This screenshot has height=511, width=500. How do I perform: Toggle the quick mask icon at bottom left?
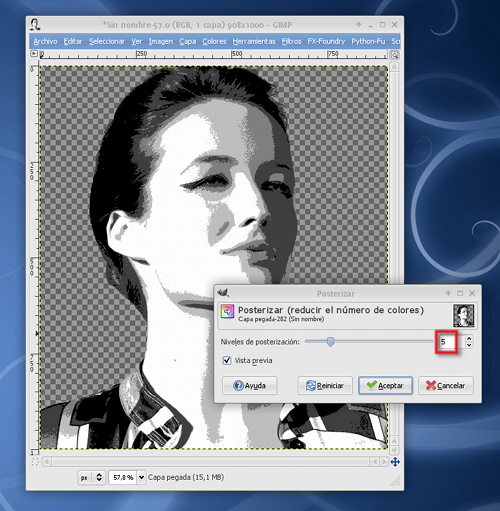click(35, 462)
